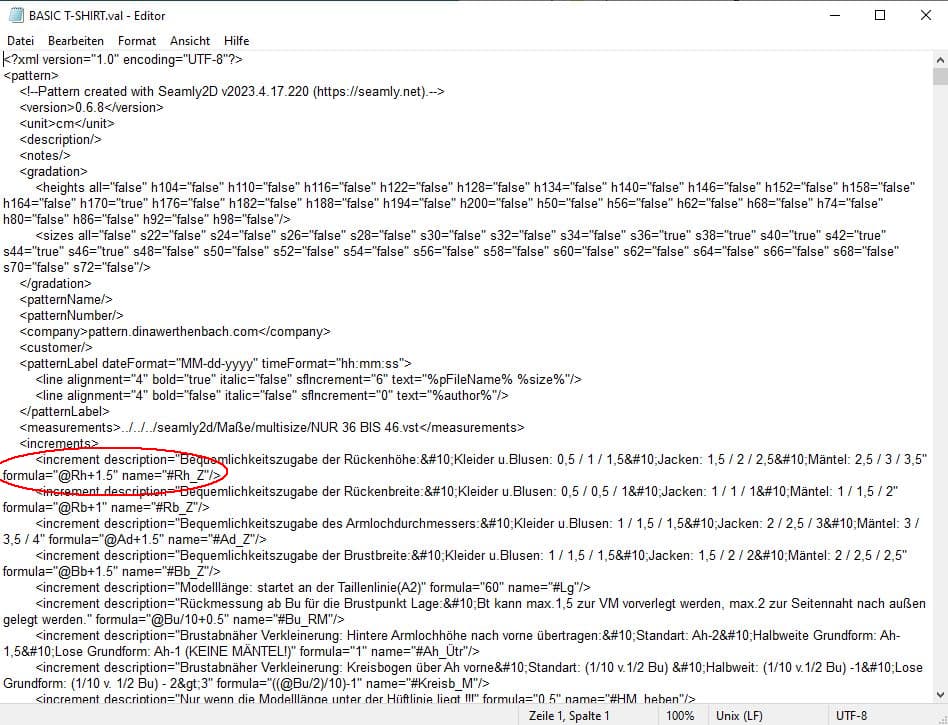948x725 pixels.
Task: Close the BASIC T-SHIRT.val editor window
Action: (x=925, y=15)
